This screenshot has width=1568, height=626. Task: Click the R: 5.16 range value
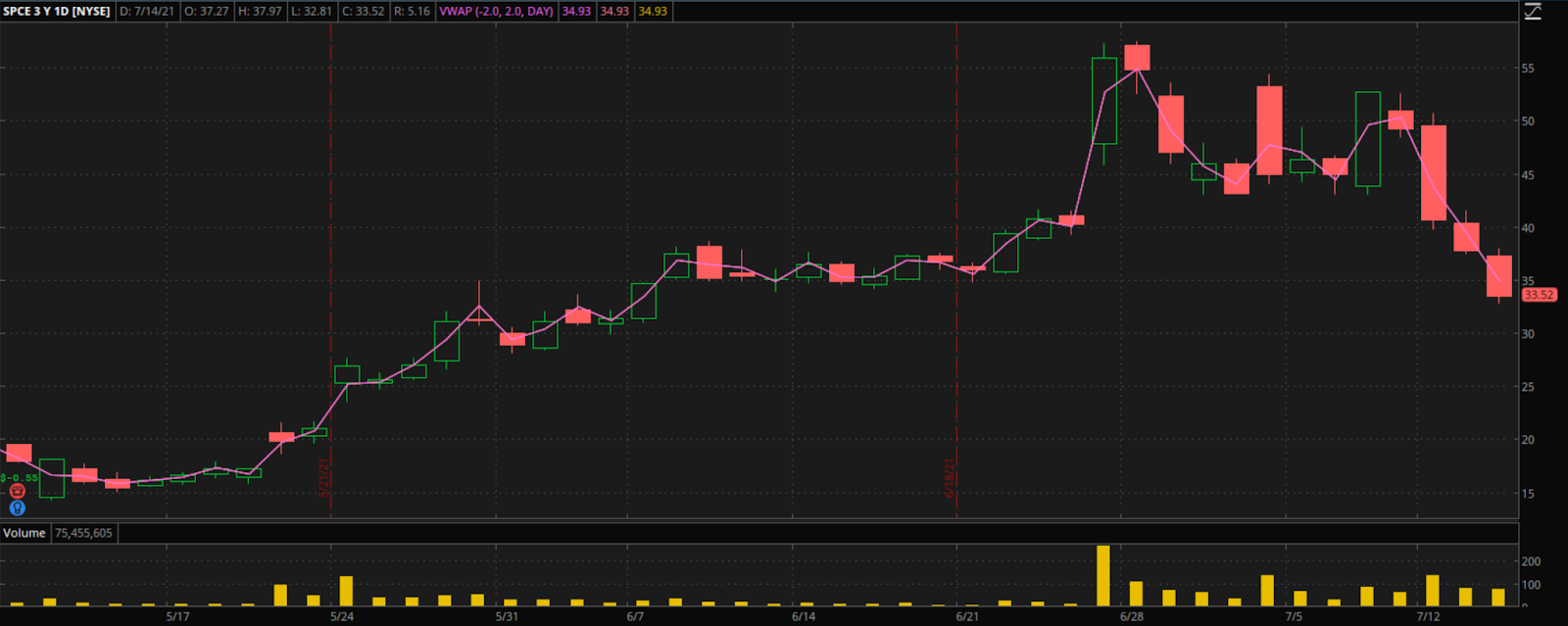coord(412,12)
